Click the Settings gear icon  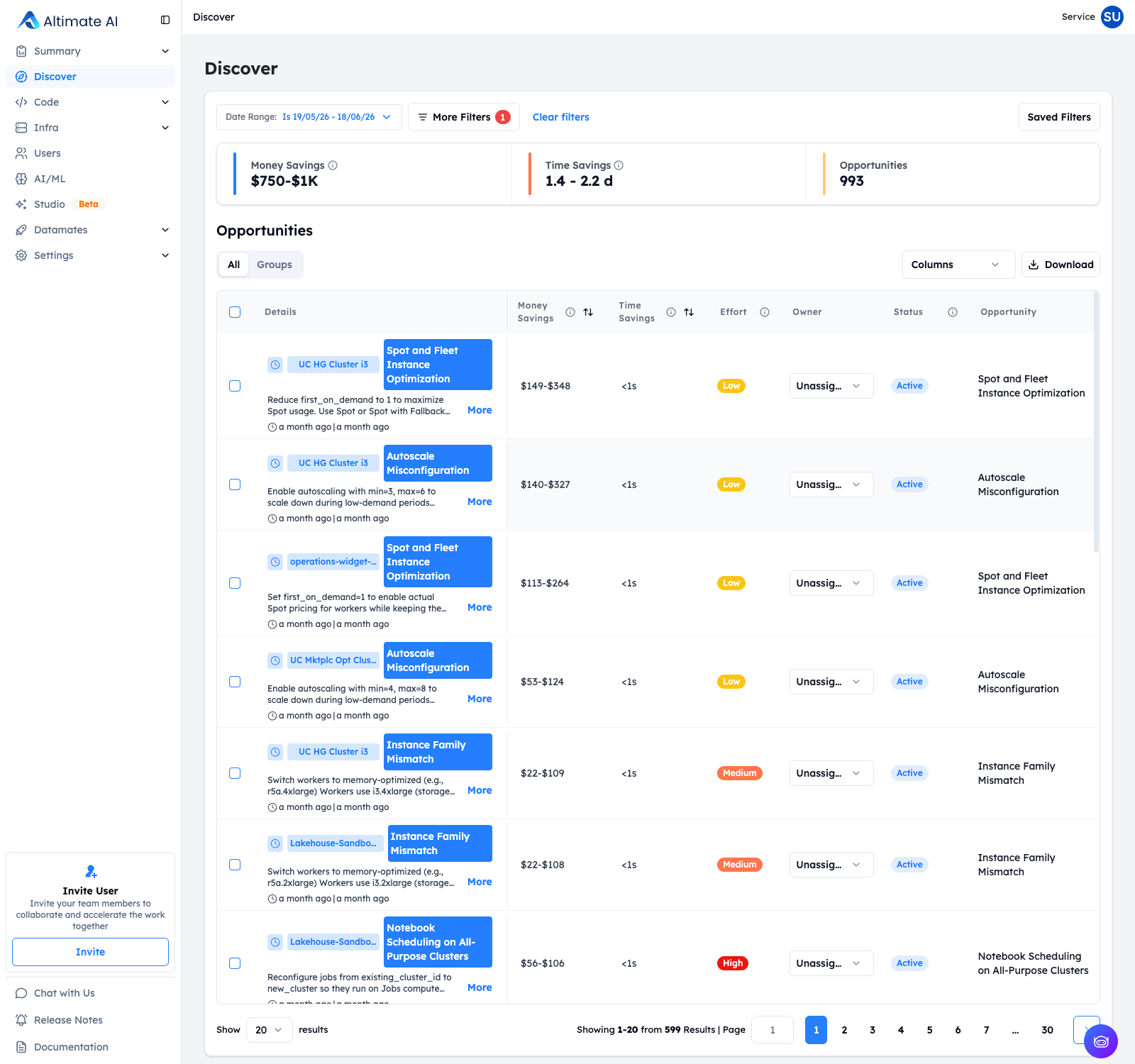coord(21,255)
